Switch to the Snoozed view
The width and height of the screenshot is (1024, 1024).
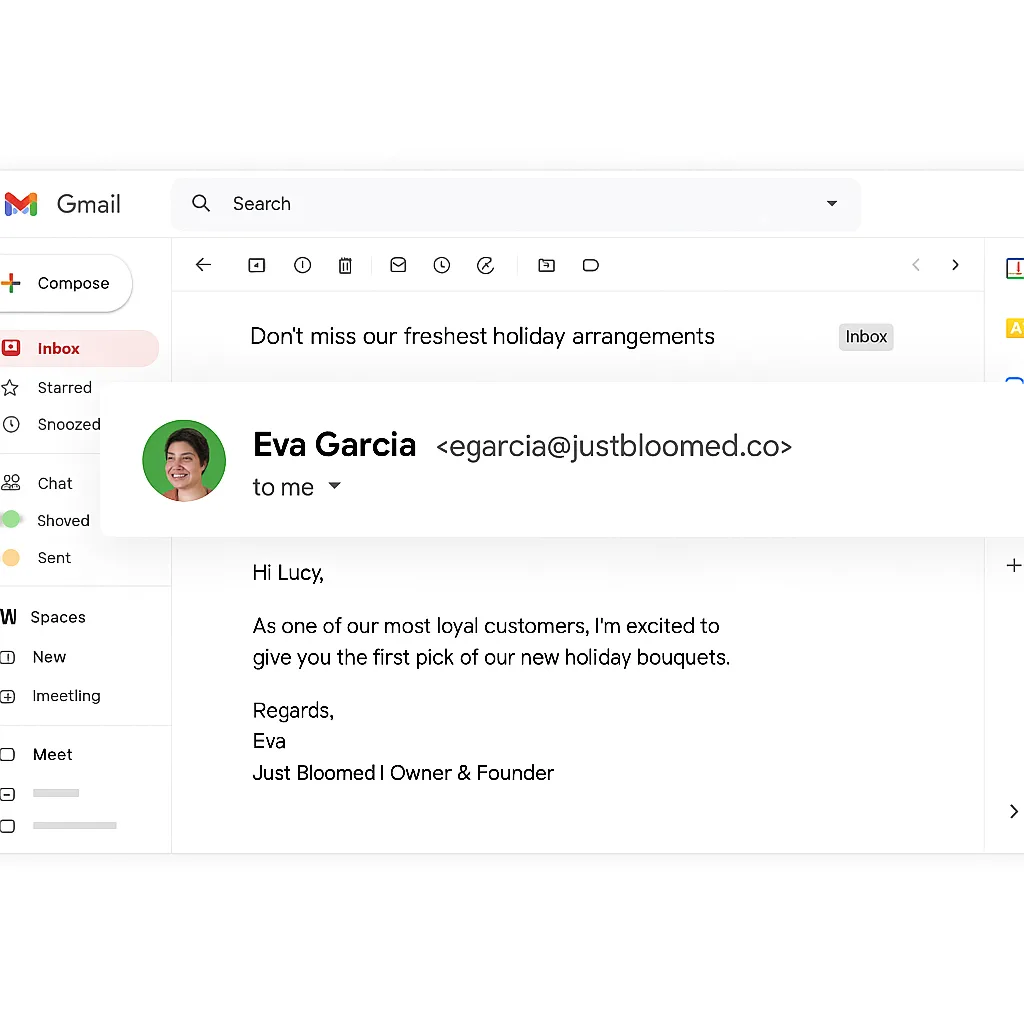[69, 424]
